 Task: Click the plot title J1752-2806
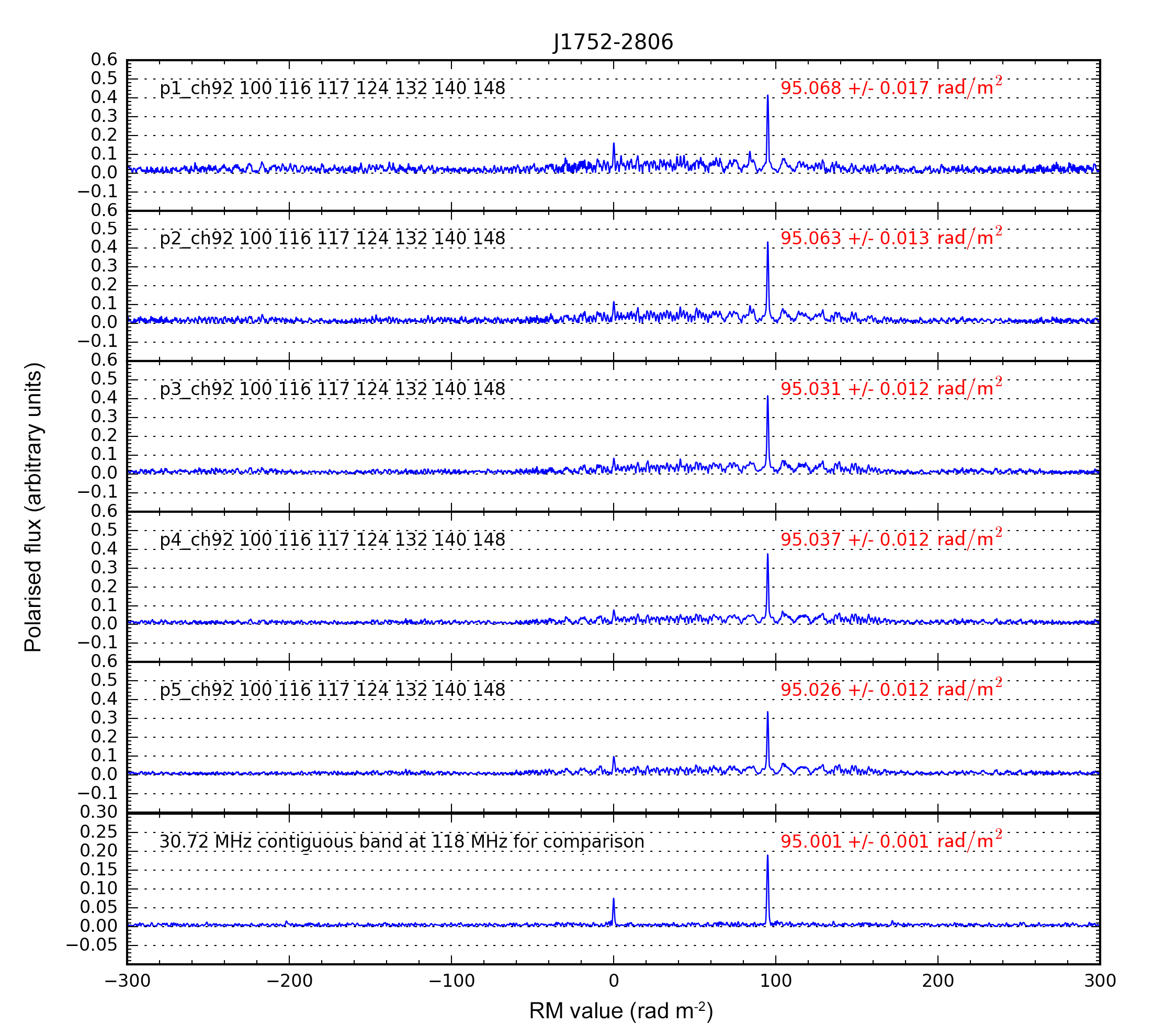(613, 42)
